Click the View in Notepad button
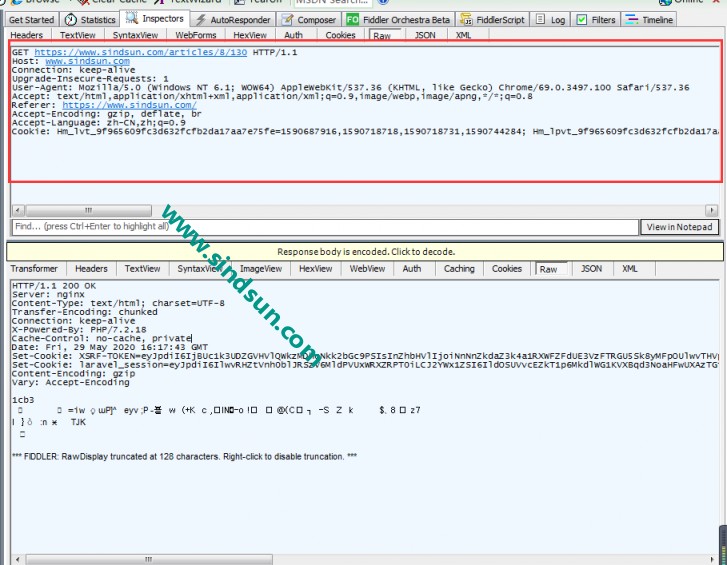 click(679, 227)
